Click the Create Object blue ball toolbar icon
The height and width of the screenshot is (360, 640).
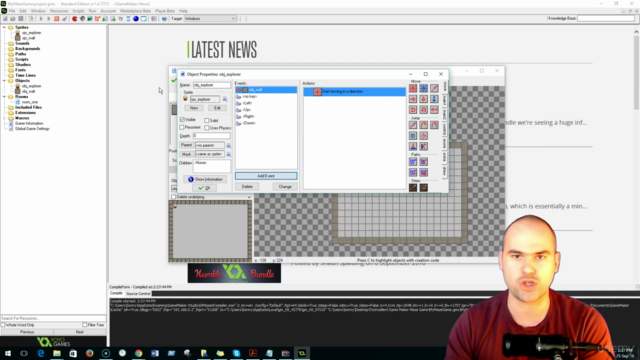[x=136, y=19]
